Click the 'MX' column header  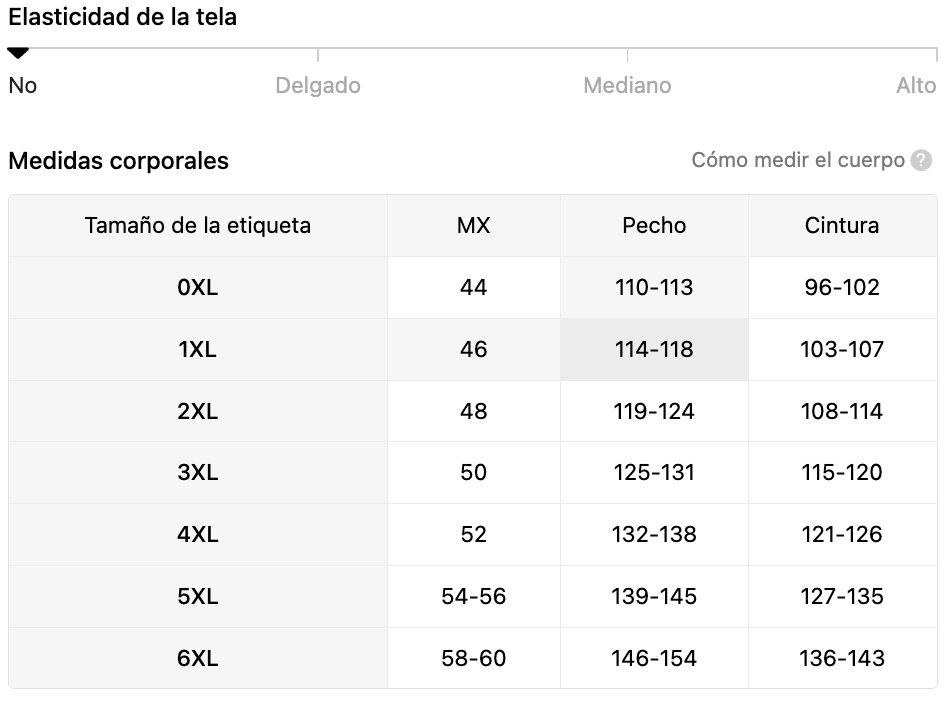tap(474, 226)
